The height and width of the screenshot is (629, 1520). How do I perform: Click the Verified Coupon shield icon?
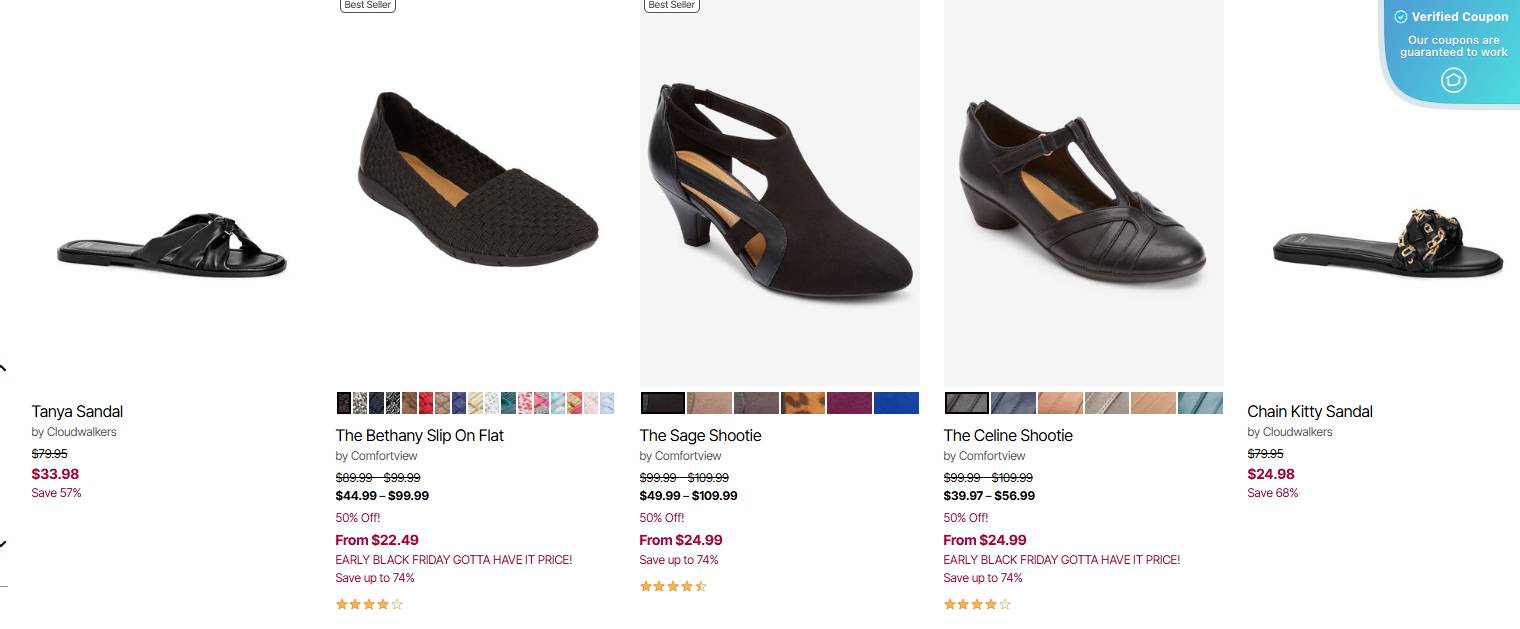pos(1453,80)
